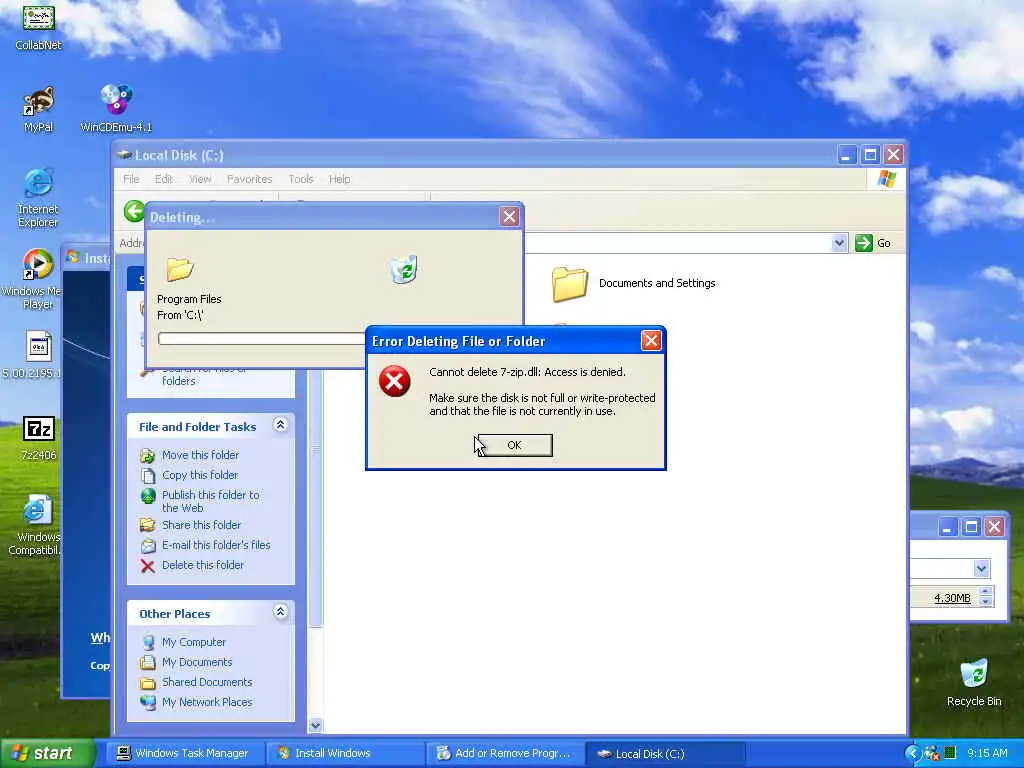Click the red X Delete folder icon
This screenshot has height=768, width=1024.
tap(148, 566)
